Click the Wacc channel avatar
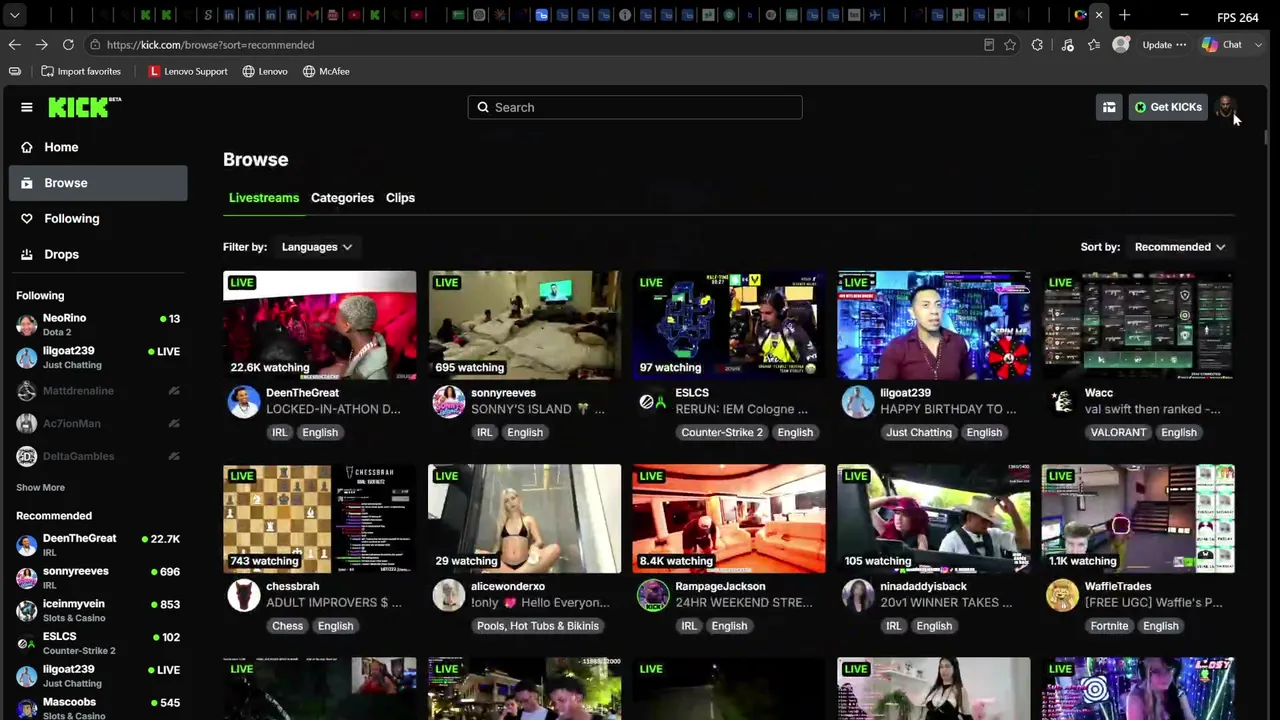The image size is (1280, 720). point(1062,402)
